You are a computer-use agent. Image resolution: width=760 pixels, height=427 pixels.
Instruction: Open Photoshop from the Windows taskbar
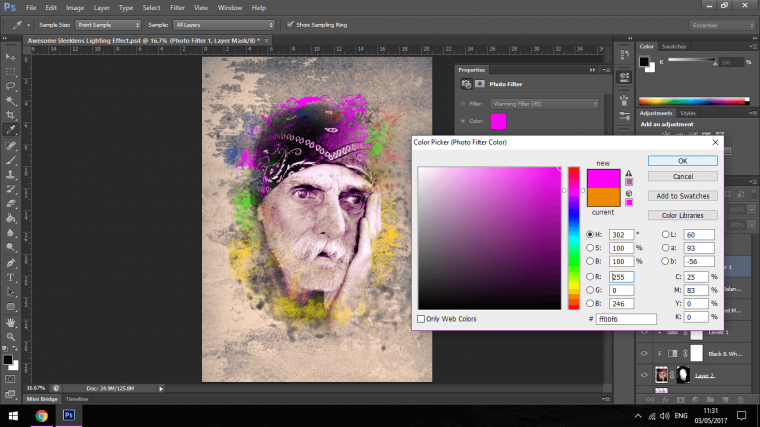tap(69, 415)
